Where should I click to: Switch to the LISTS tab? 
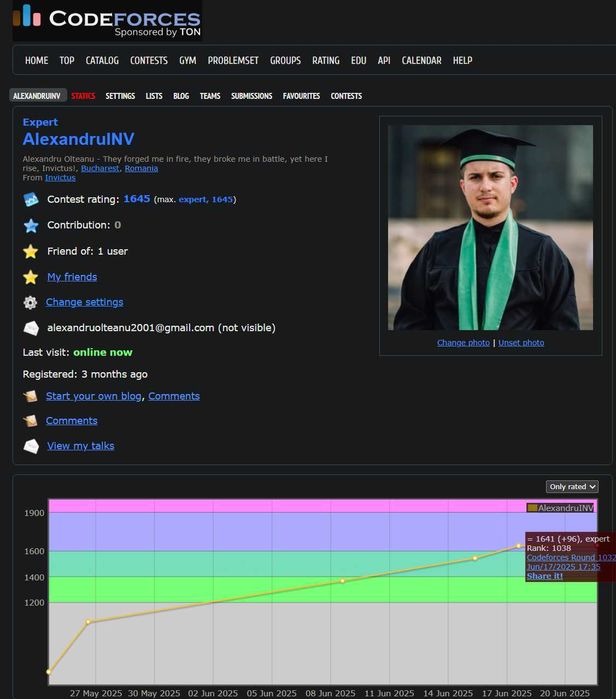pyautogui.click(x=154, y=96)
